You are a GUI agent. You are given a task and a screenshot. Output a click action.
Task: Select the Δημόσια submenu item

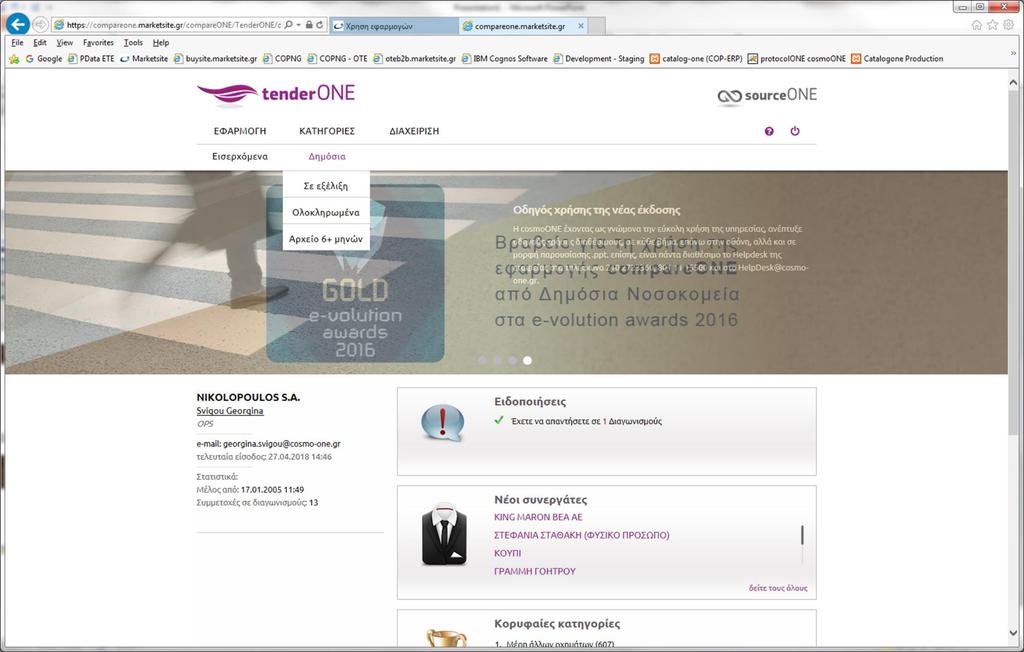tap(327, 157)
